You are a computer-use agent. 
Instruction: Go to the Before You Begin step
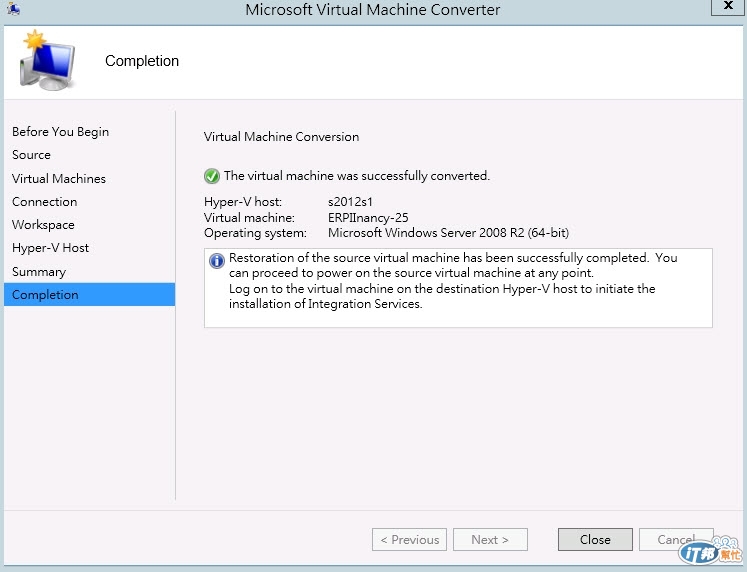tap(61, 132)
